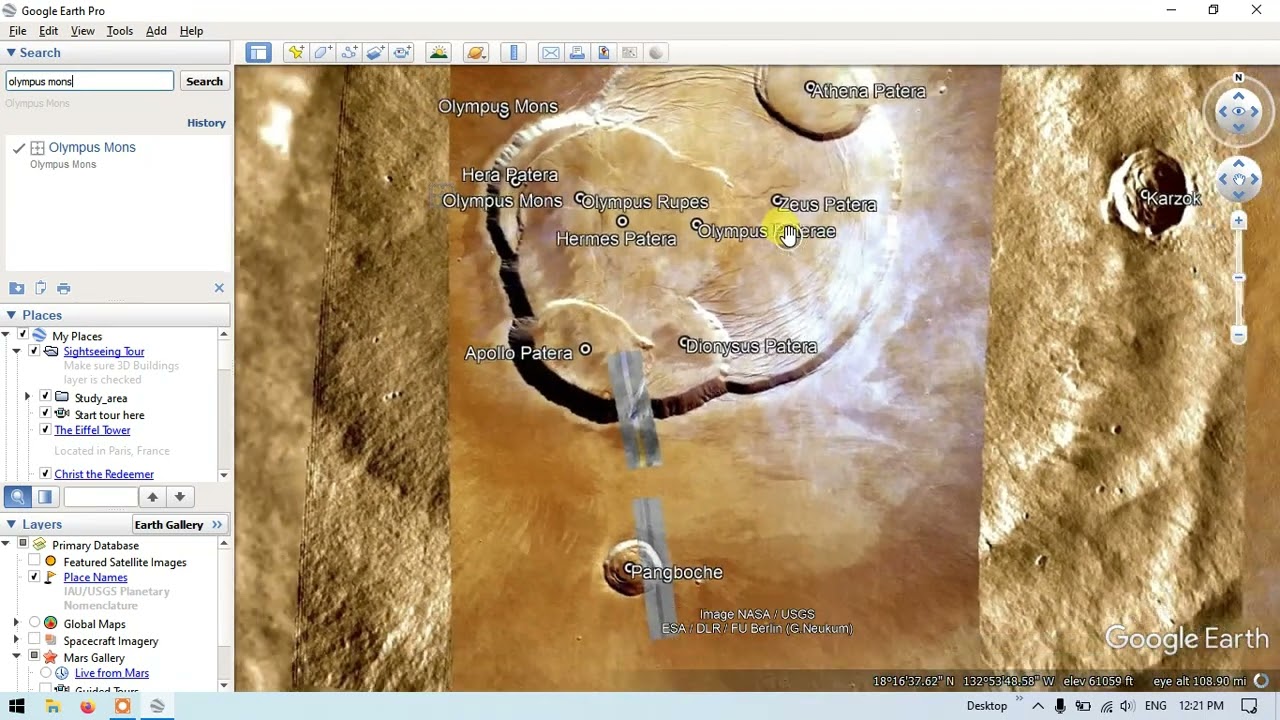Move item down with the down arrow
Screen dimensions: 1280x720
coord(179,497)
